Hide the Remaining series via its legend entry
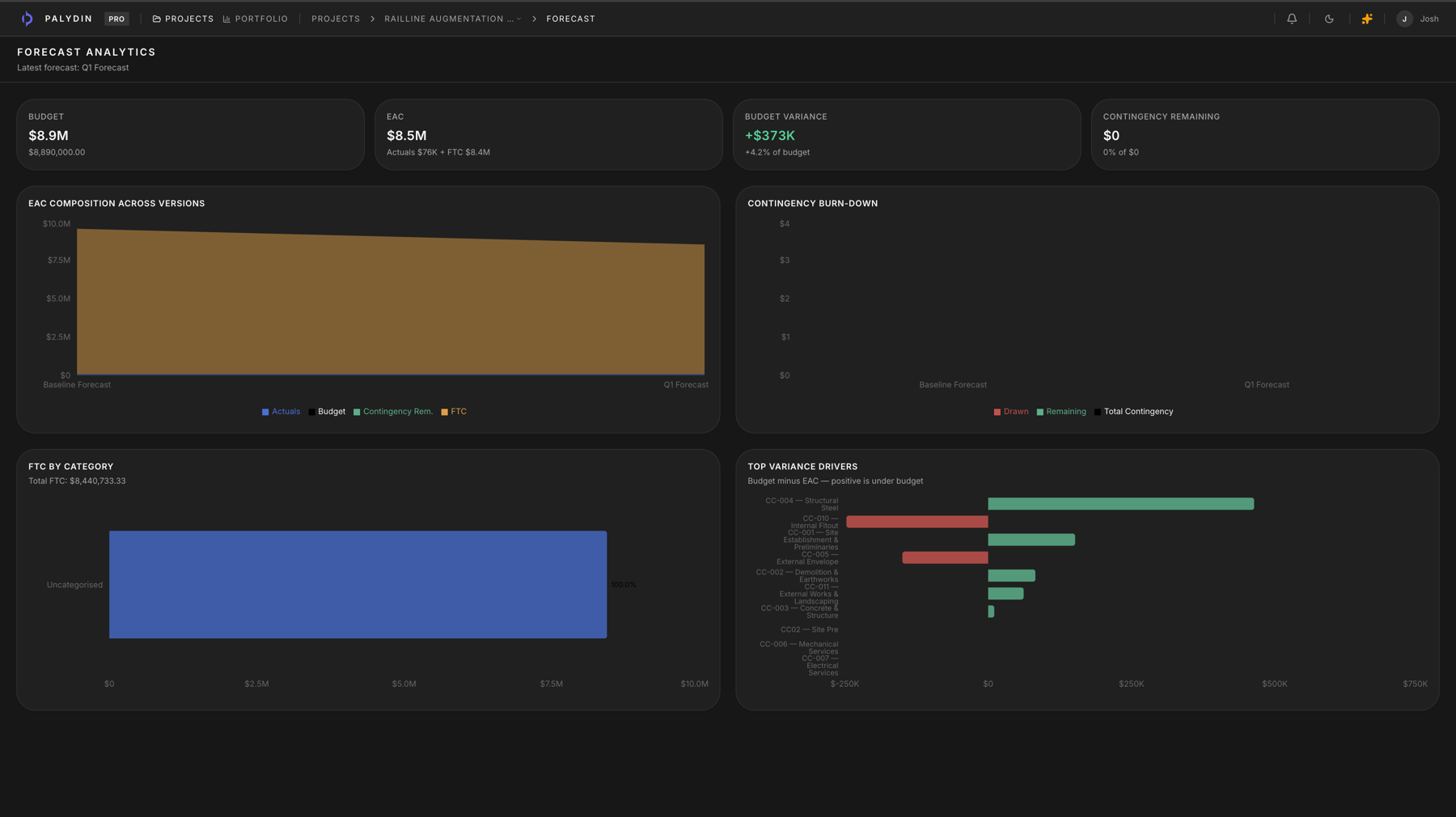This screenshot has height=817, width=1456. coord(1061,412)
